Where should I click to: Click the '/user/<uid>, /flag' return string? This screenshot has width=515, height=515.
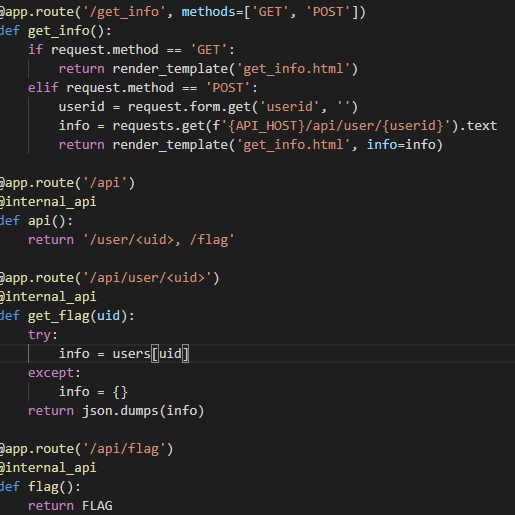click(159, 240)
